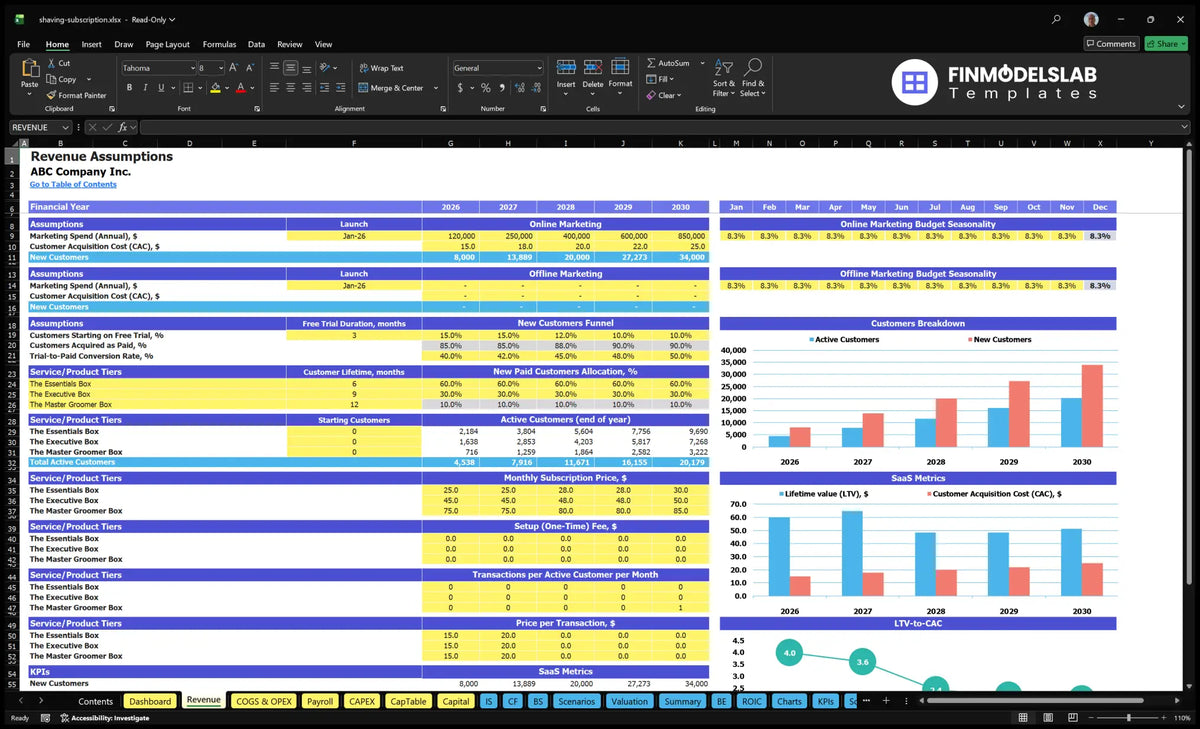Click the Comments button
This screenshot has height=729, width=1200.
coord(1110,44)
